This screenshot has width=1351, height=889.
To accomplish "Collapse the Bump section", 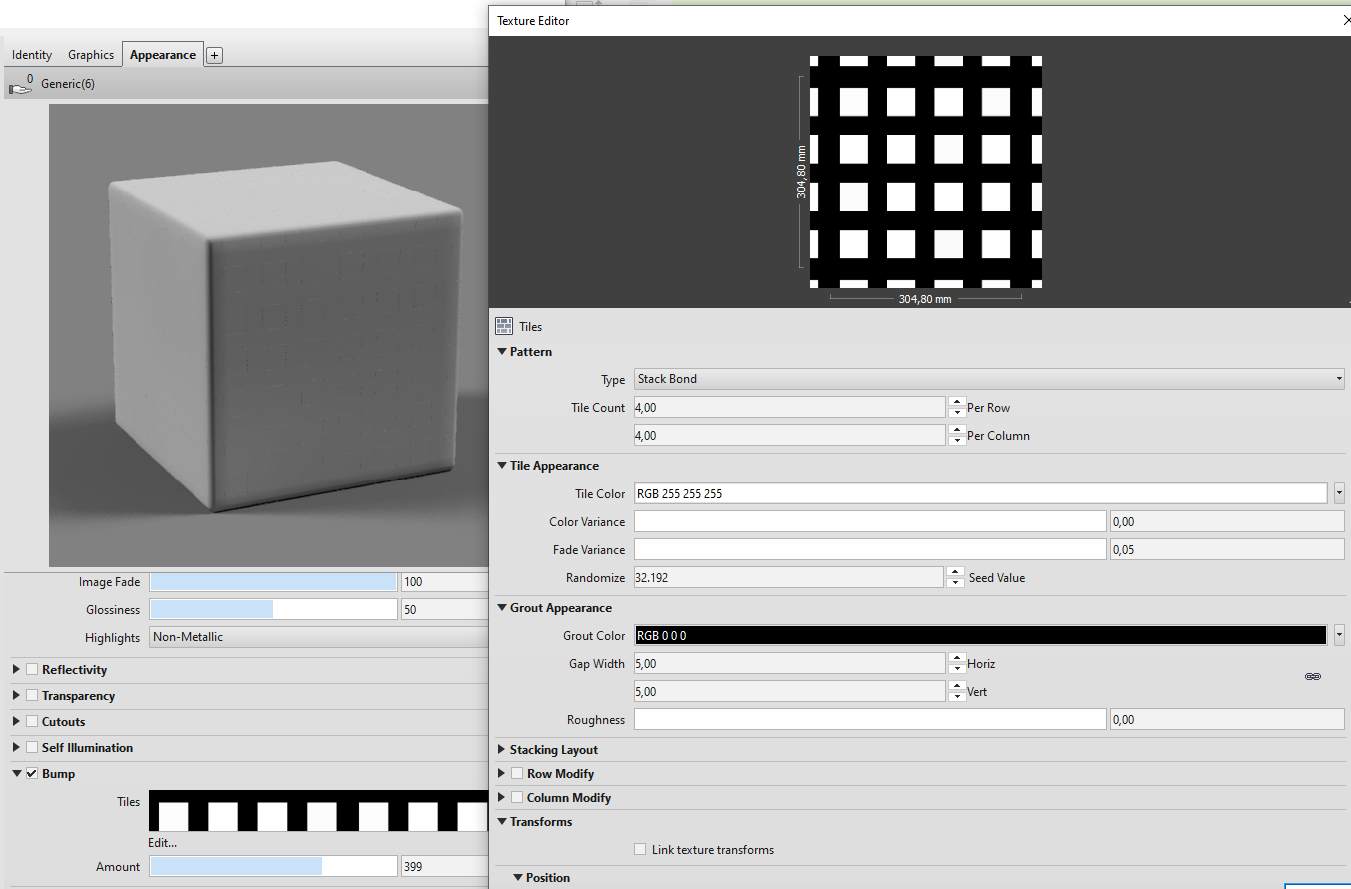I will pos(16,774).
